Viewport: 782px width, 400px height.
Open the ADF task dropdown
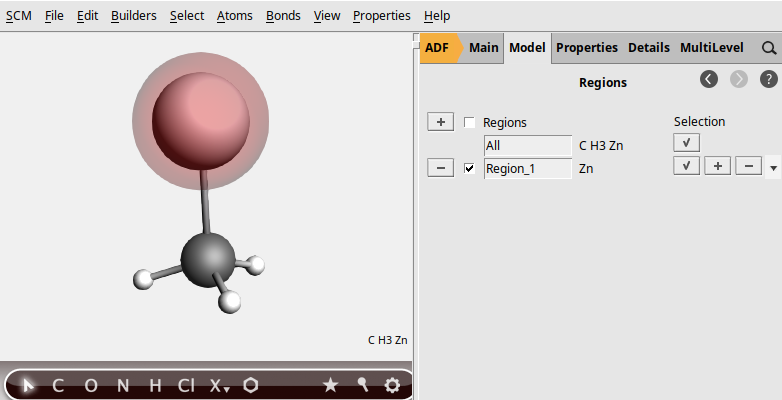click(x=437, y=47)
